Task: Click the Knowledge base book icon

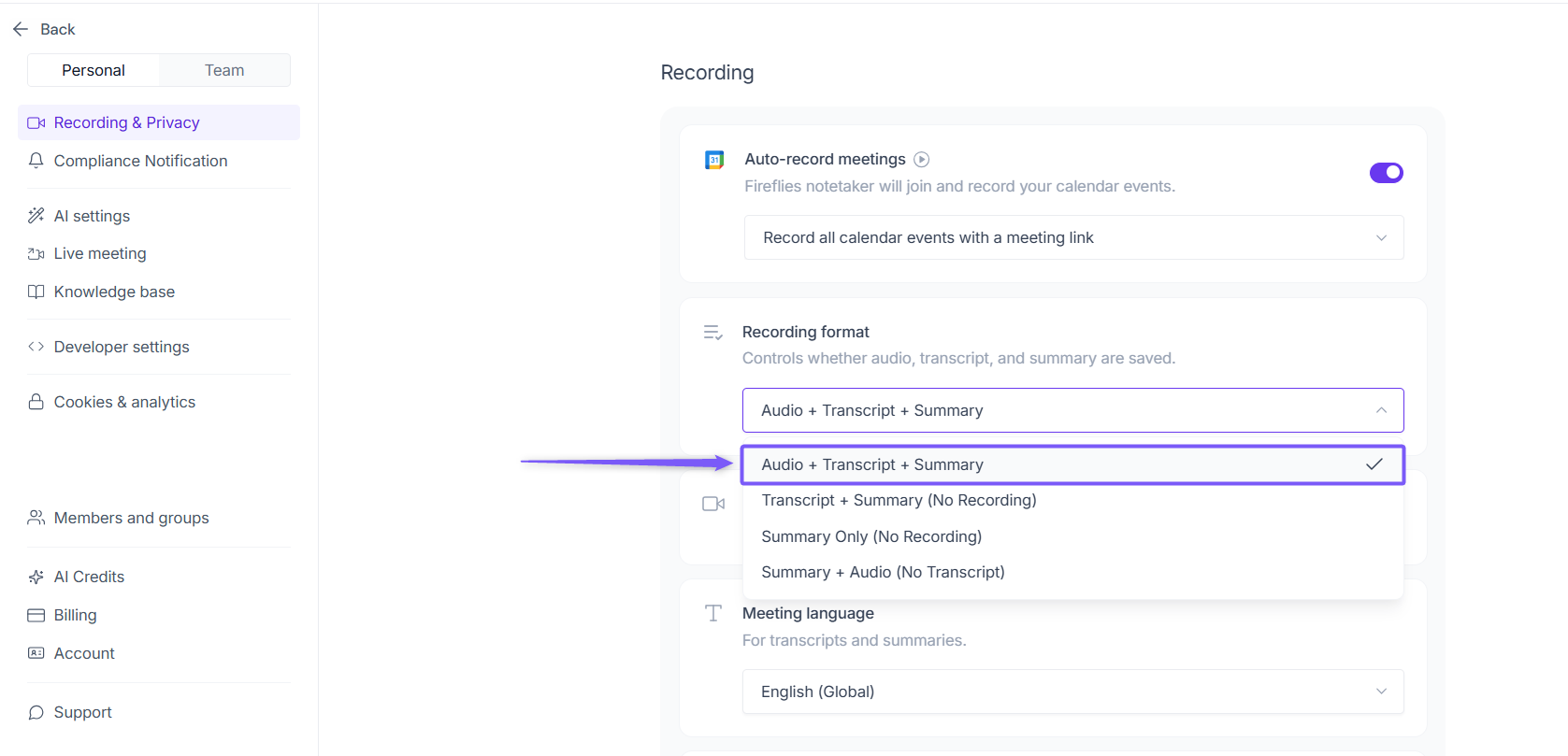Action: [x=36, y=292]
